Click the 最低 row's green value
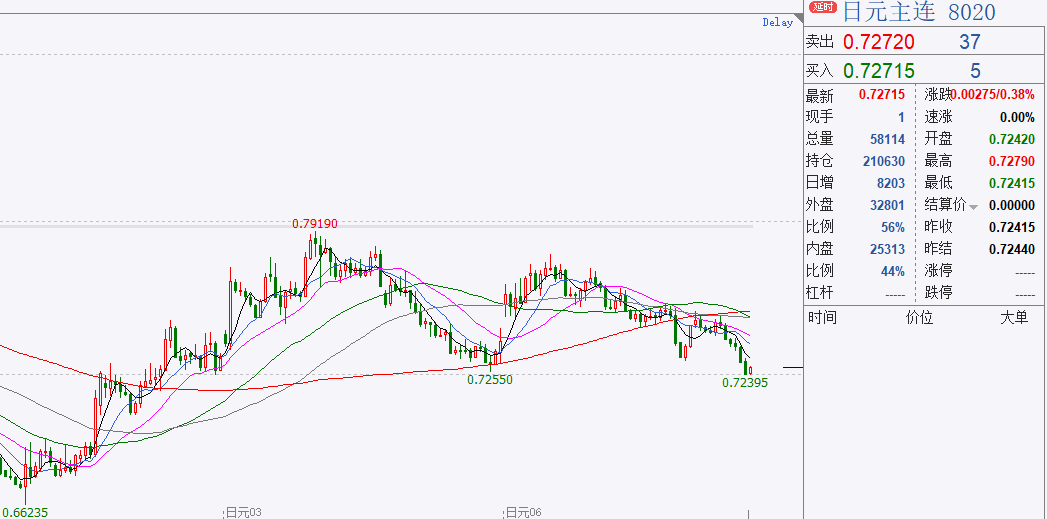The width and height of the screenshot is (1047, 519). [x=1012, y=182]
